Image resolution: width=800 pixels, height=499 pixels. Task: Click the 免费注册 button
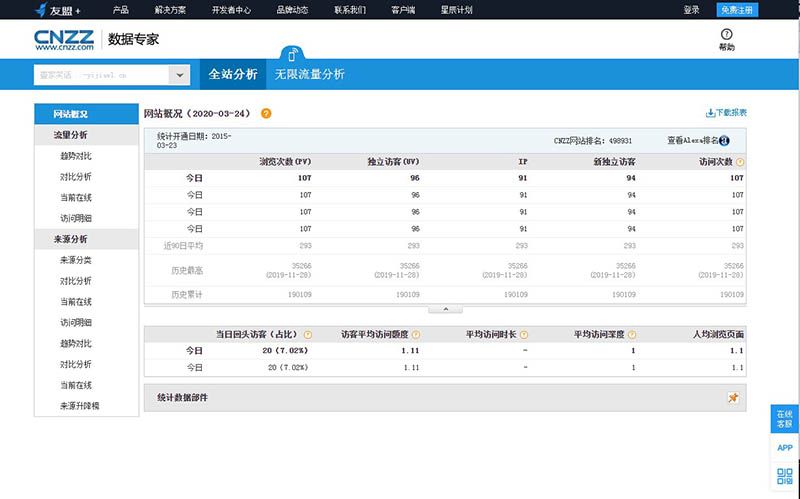tap(737, 10)
